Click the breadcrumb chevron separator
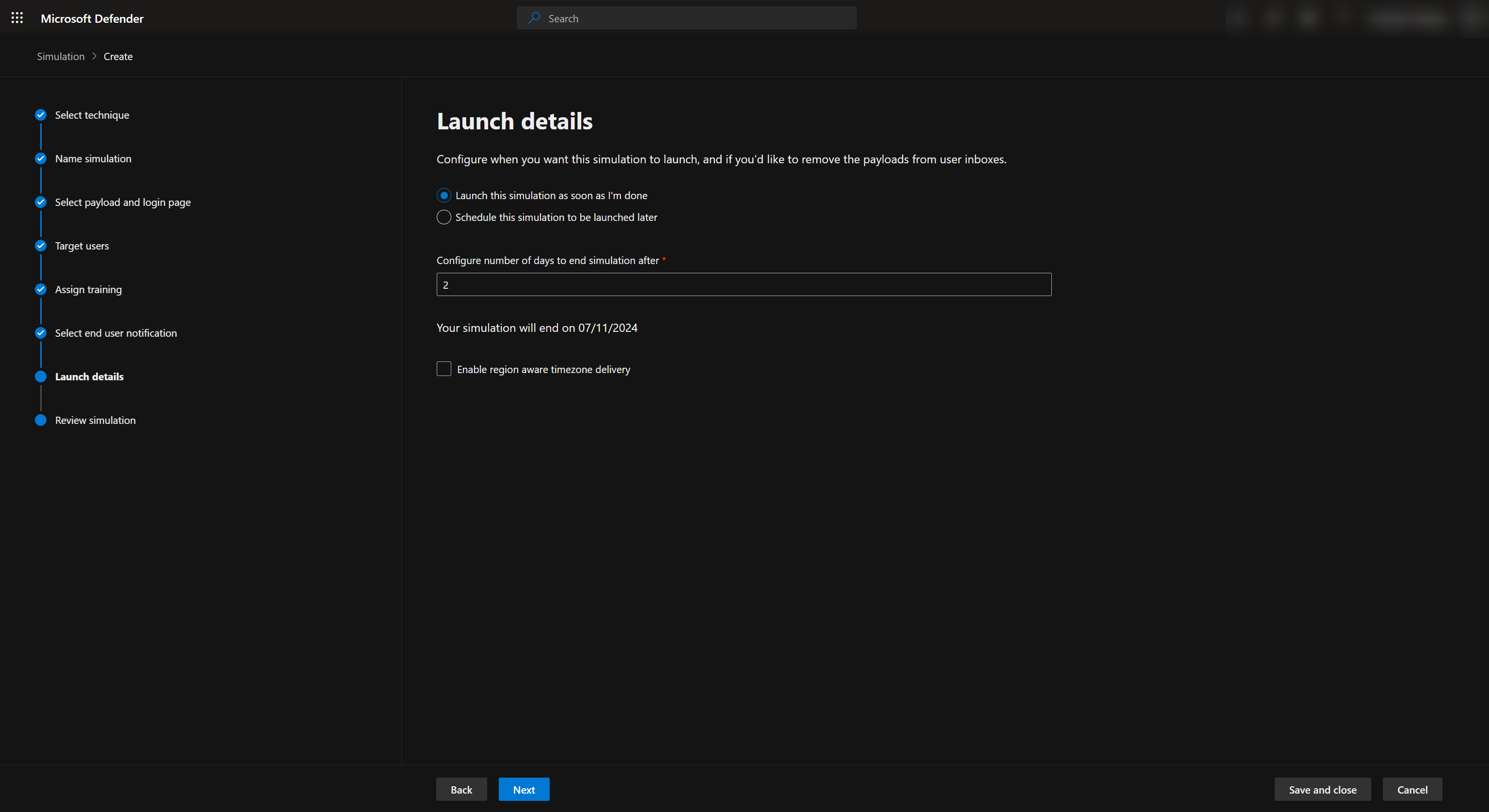The width and height of the screenshot is (1489, 812). (94, 56)
